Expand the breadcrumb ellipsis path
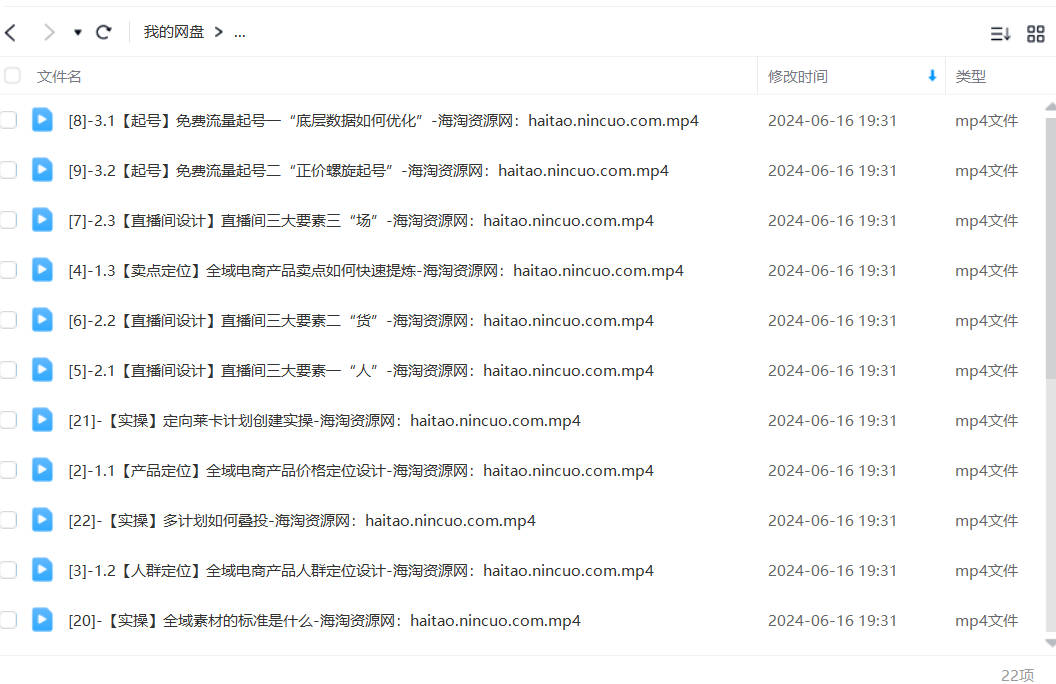Image resolution: width=1056 pixels, height=684 pixels. click(x=240, y=32)
